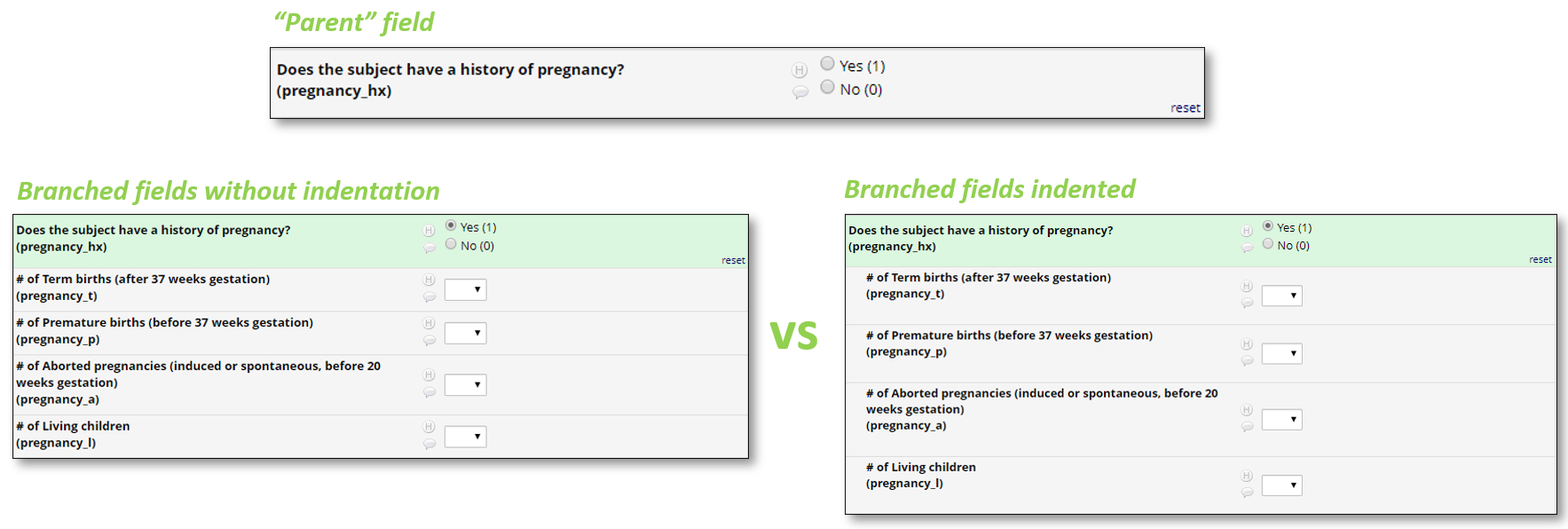Select Yes (1) in the Parent field panel
This screenshot has width=1568, height=529.
[828, 64]
